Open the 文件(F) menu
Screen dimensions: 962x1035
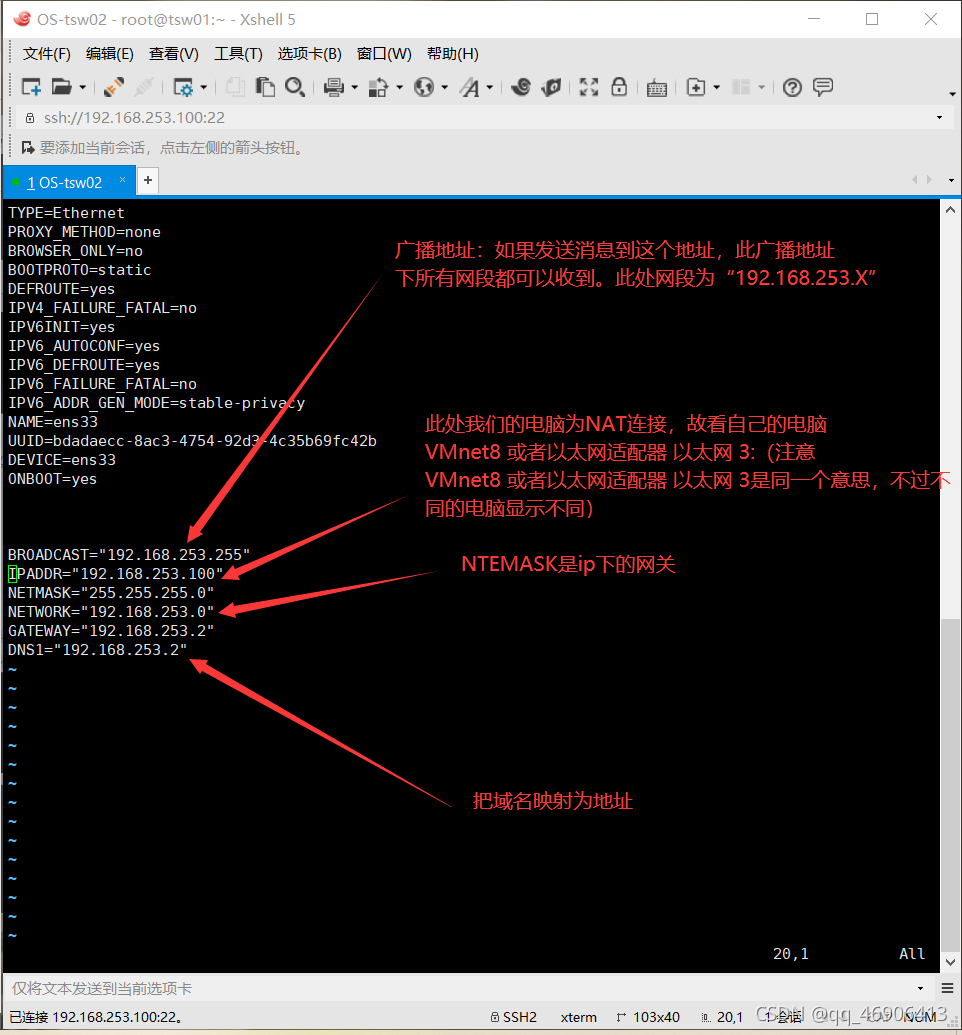[x=46, y=53]
